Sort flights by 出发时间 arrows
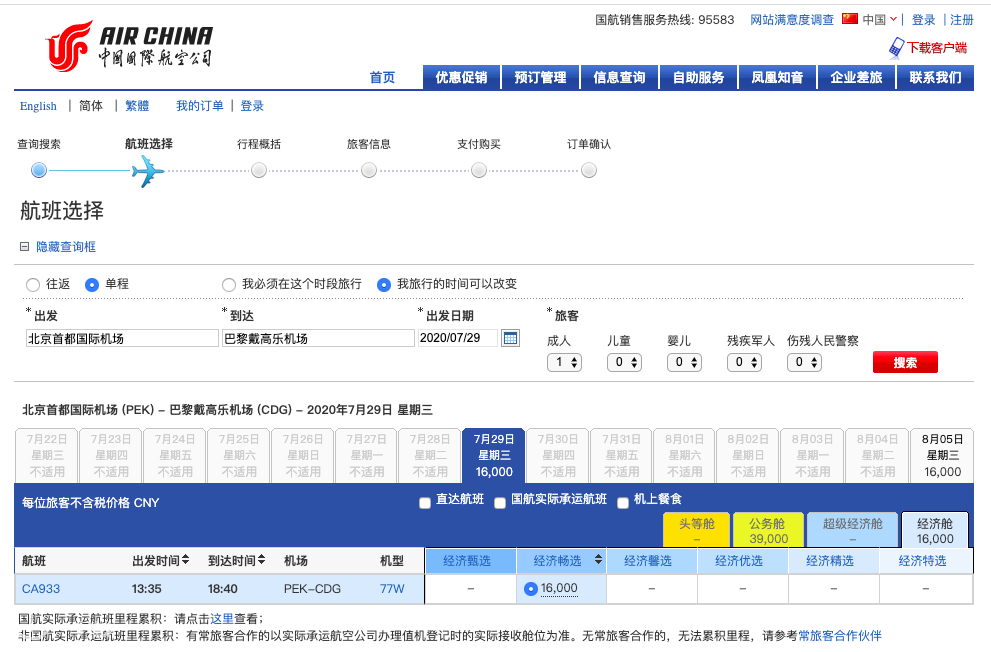991x652 pixels. (x=186, y=560)
